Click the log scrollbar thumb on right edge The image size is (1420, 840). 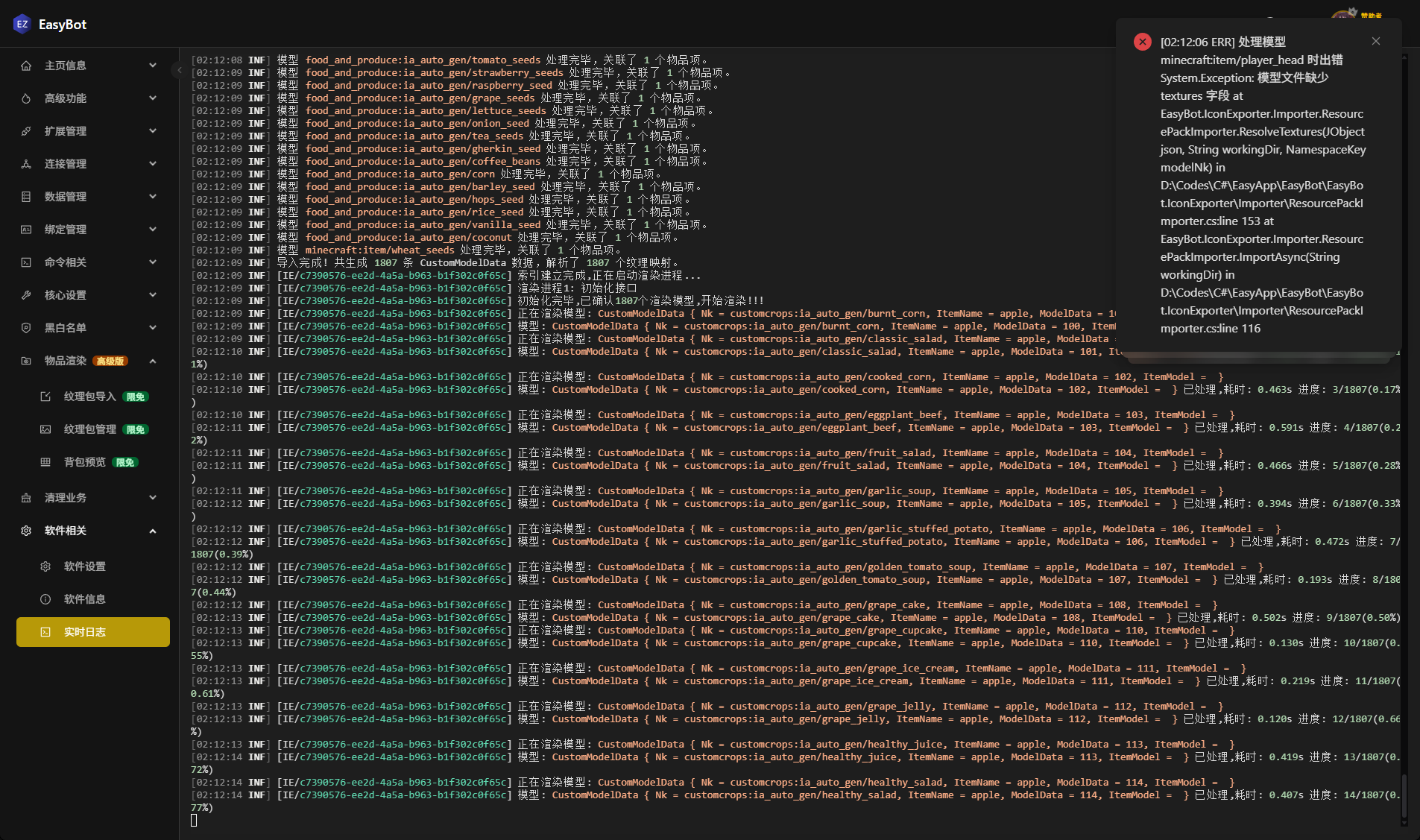tap(1404, 796)
